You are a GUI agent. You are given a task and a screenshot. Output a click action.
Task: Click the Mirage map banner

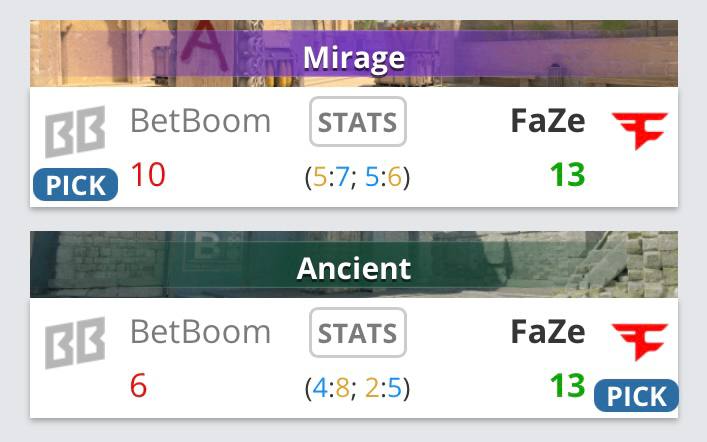[x=354, y=53]
